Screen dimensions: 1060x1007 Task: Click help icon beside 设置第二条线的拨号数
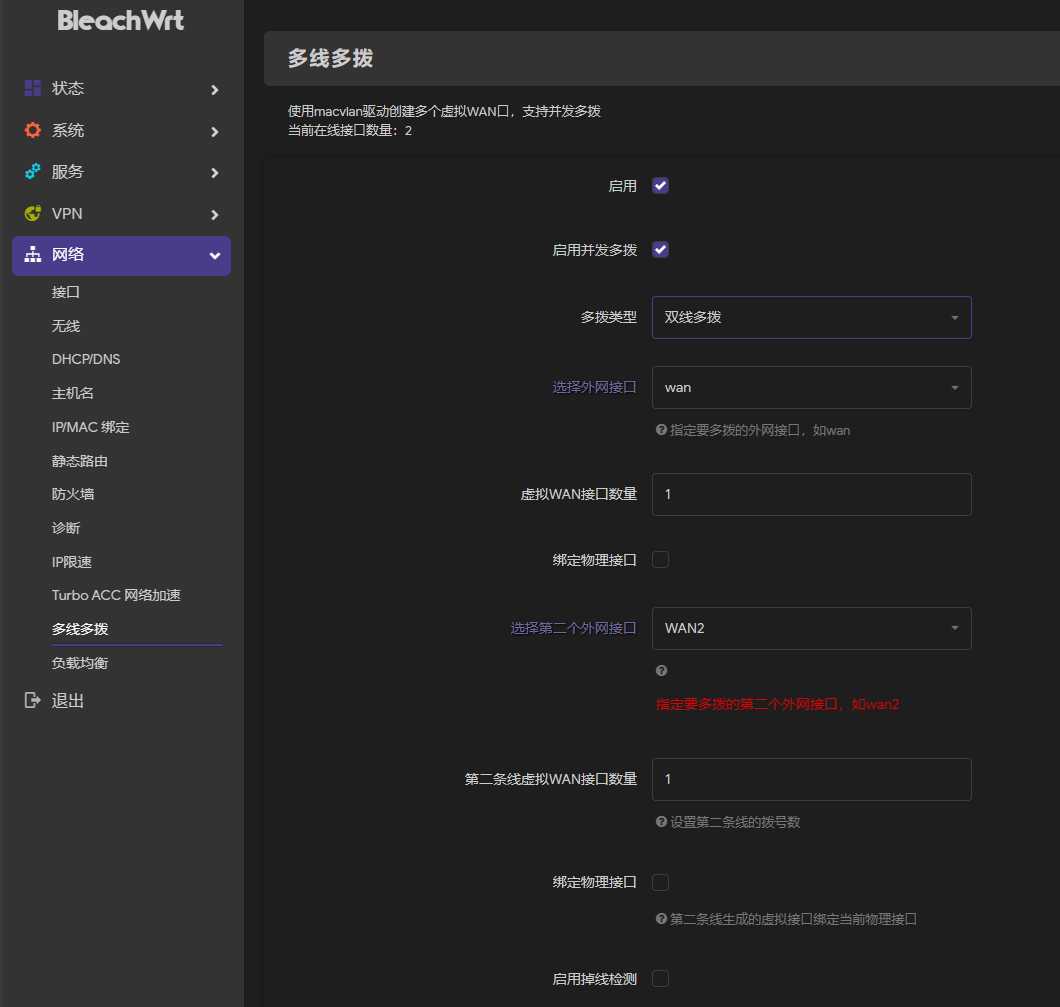661,822
